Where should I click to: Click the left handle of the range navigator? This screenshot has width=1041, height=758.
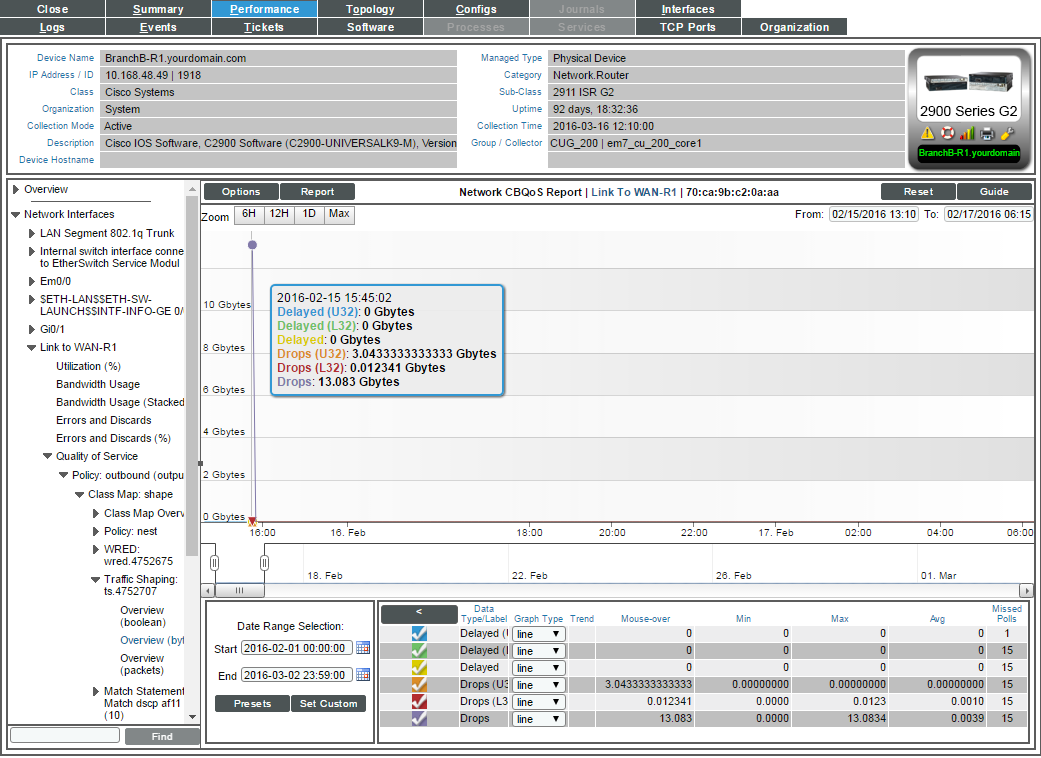coord(214,564)
